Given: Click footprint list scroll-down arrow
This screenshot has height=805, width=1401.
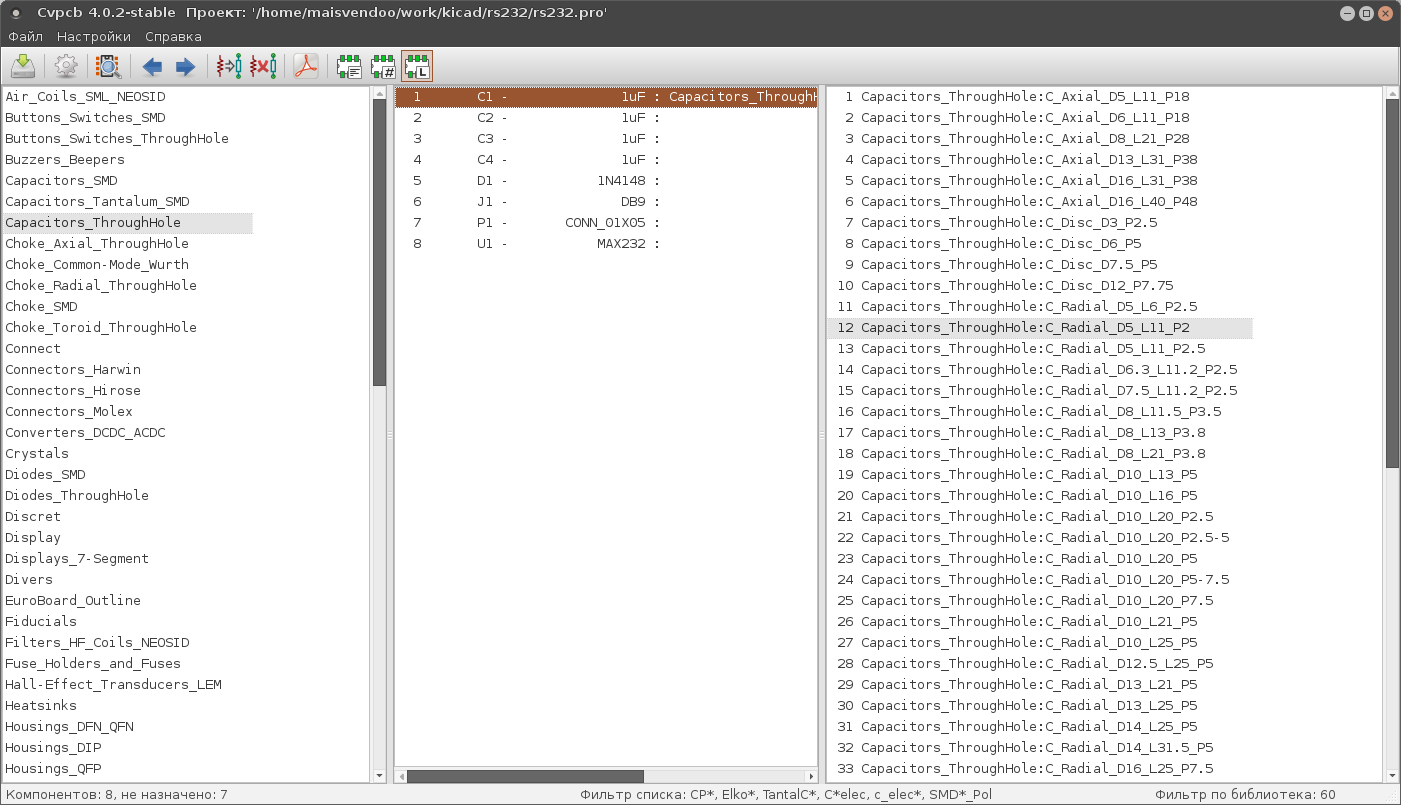Looking at the screenshot, I should (x=1393, y=775).
